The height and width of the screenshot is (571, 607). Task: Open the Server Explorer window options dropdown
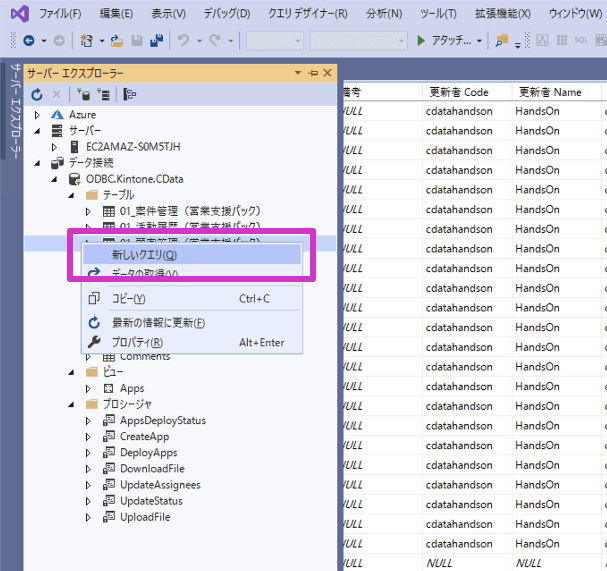(x=298, y=73)
